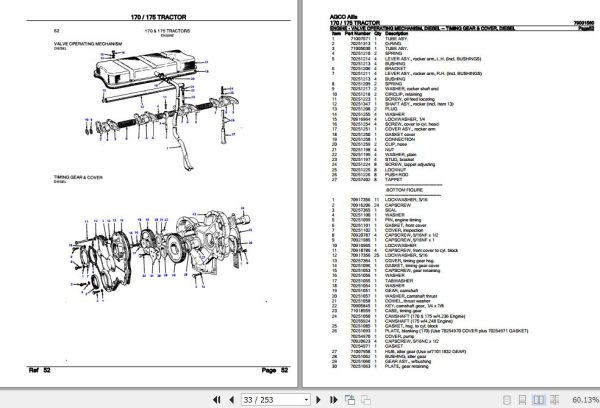This screenshot has width=600, height=408.
Task: Select the 'CASE, timing gear' row
Action: pos(377,311)
